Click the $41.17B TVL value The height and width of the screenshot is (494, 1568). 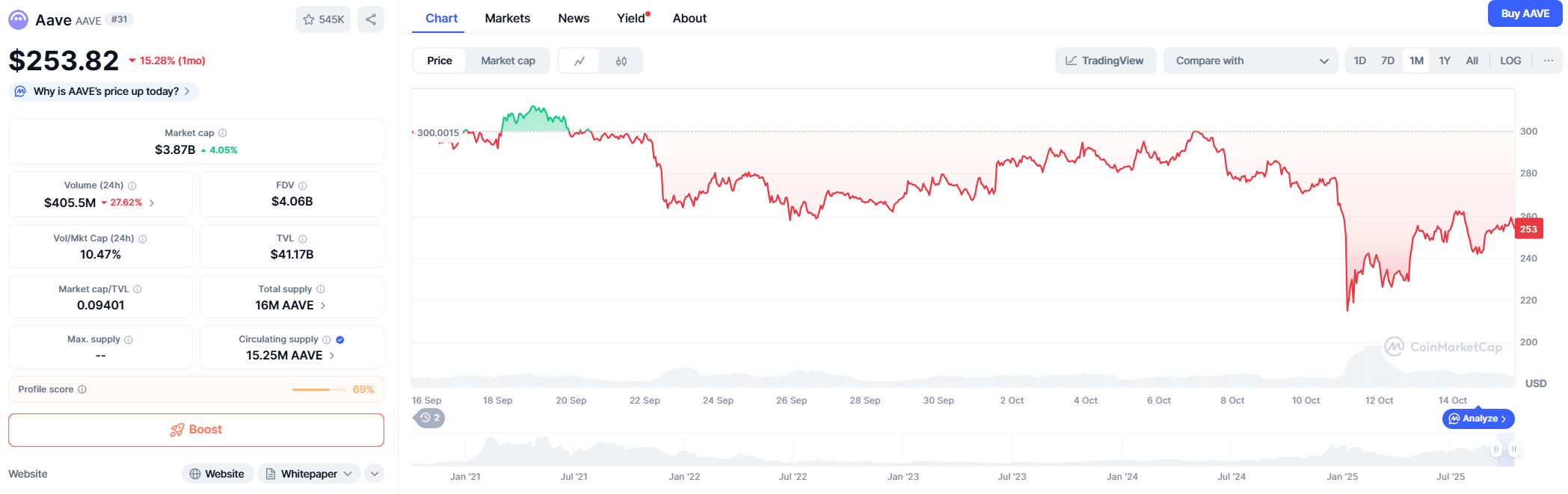point(292,255)
